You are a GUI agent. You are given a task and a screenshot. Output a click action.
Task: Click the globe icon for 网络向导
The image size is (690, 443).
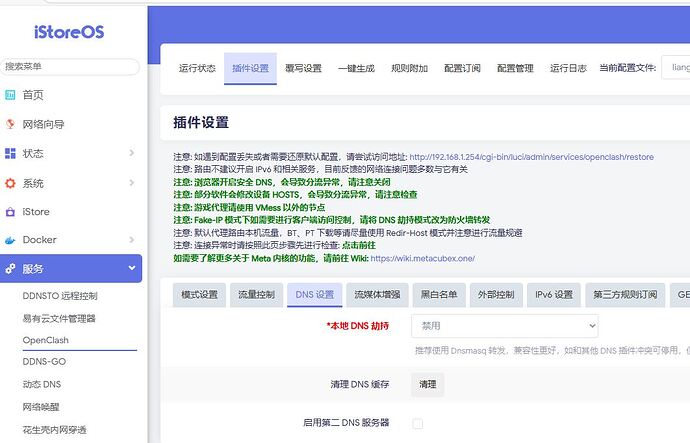pos(11,125)
